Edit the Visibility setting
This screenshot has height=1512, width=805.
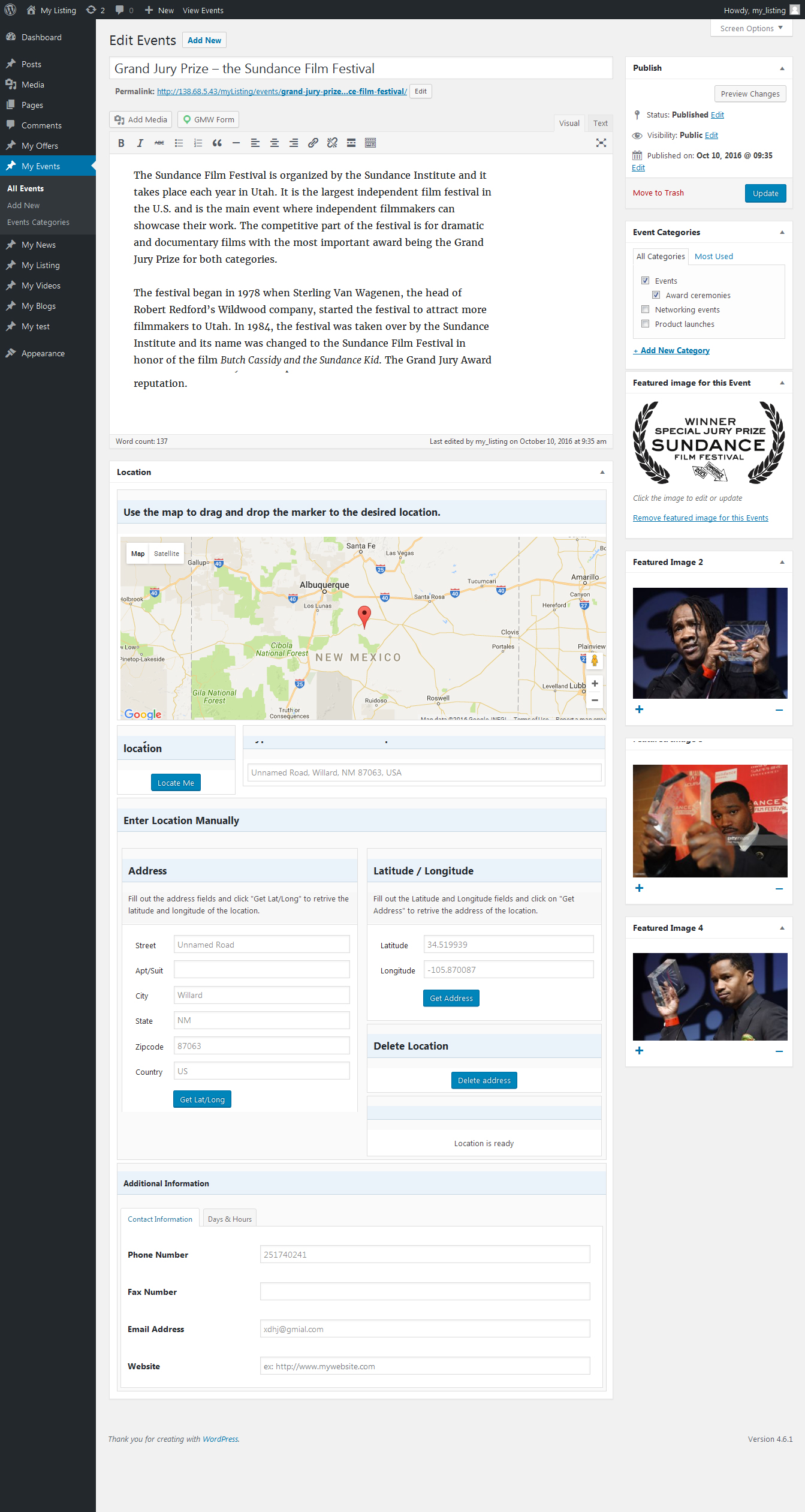pos(711,135)
